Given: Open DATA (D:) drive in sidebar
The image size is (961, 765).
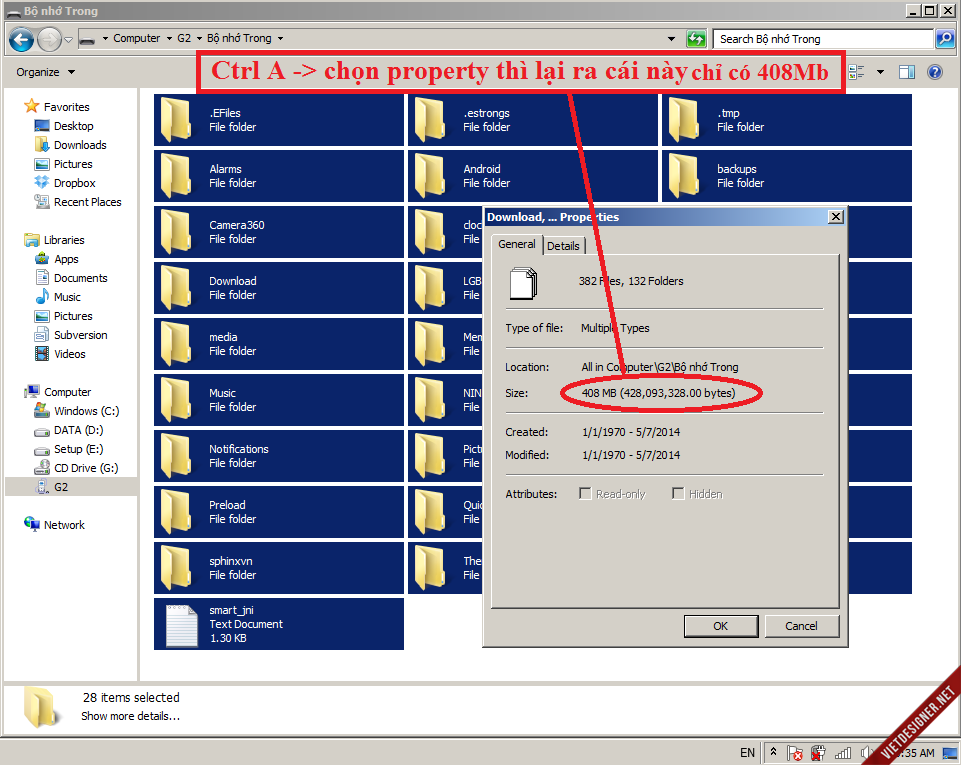Looking at the screenshot, I should click(69, 430).
